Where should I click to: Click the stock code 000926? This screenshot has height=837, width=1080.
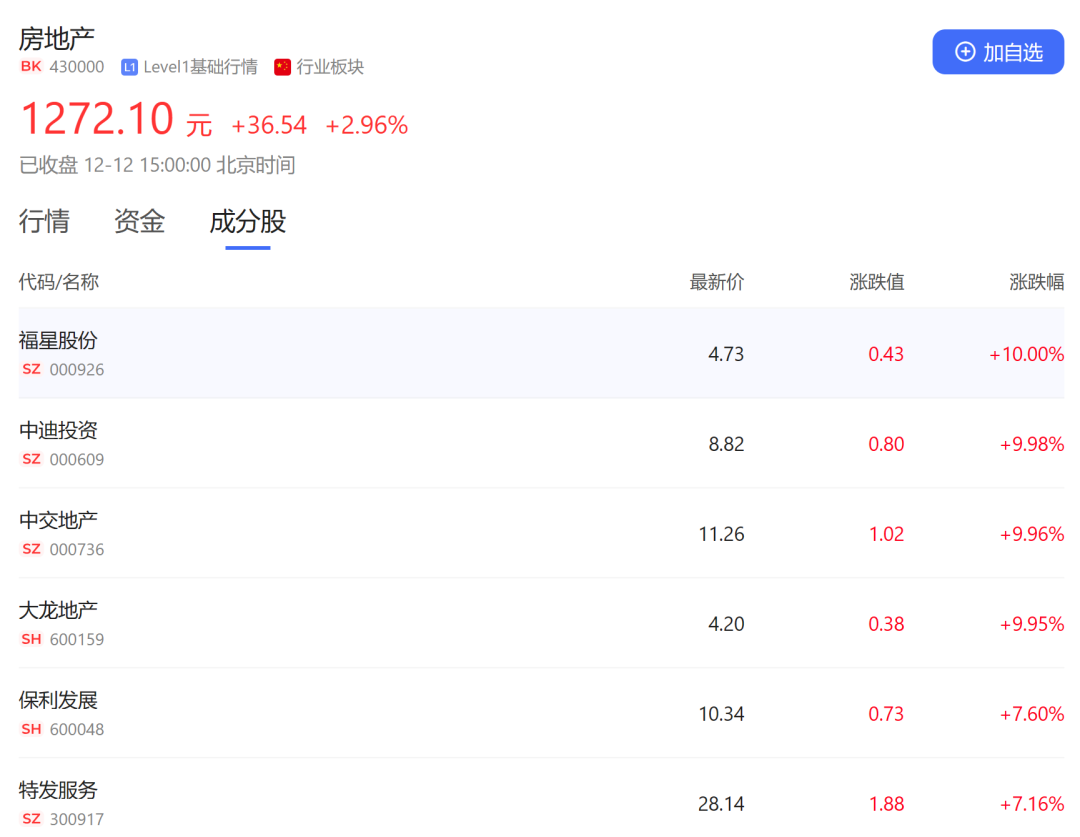tap(76, 370)
